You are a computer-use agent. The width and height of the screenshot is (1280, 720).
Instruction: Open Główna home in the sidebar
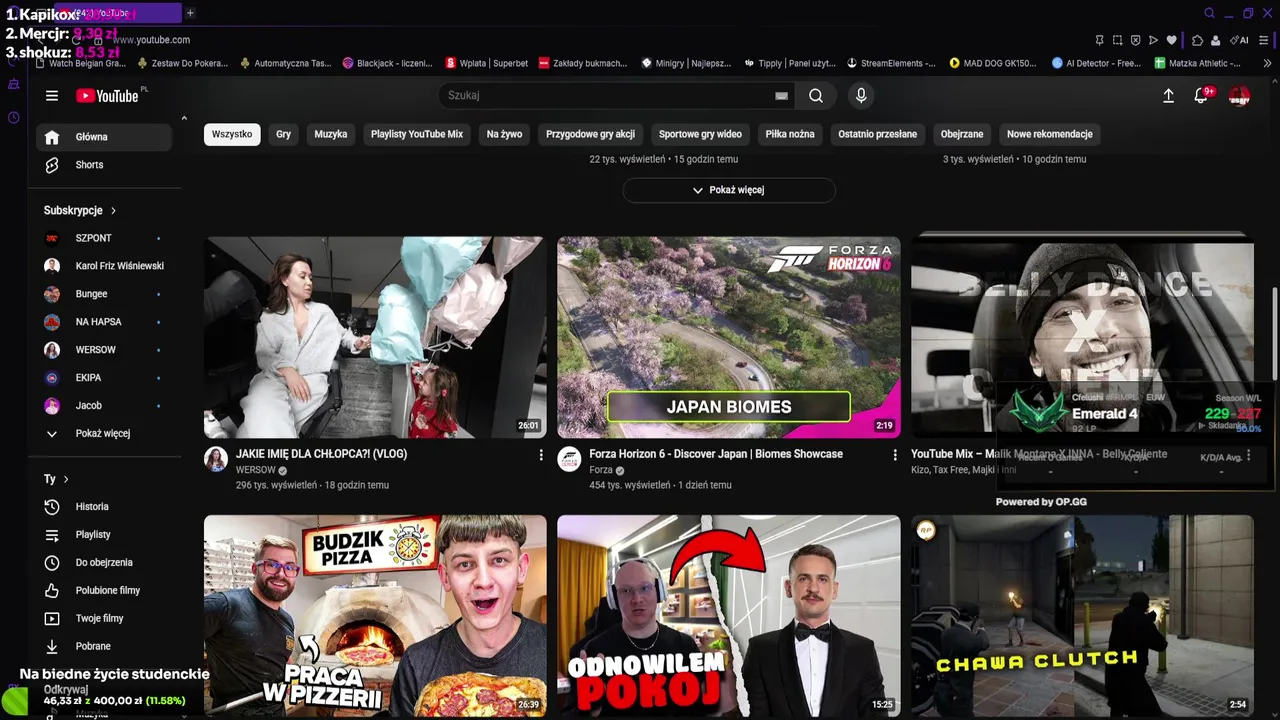point(104,137)
